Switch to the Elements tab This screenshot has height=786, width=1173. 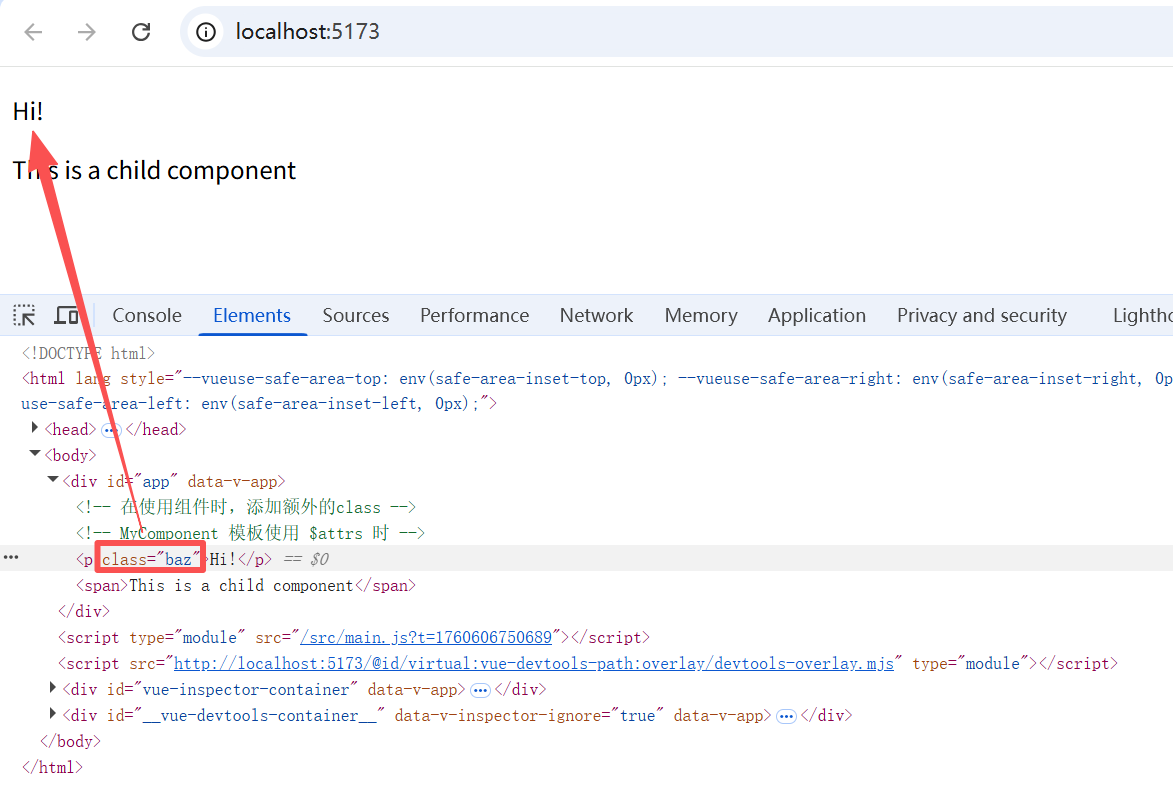[x=252, y=316]
